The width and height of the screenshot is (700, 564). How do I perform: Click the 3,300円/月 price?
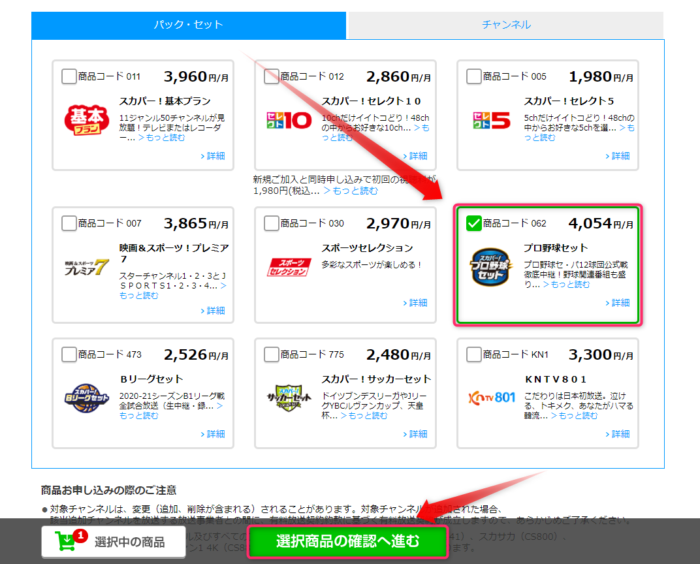coord(601,355)
